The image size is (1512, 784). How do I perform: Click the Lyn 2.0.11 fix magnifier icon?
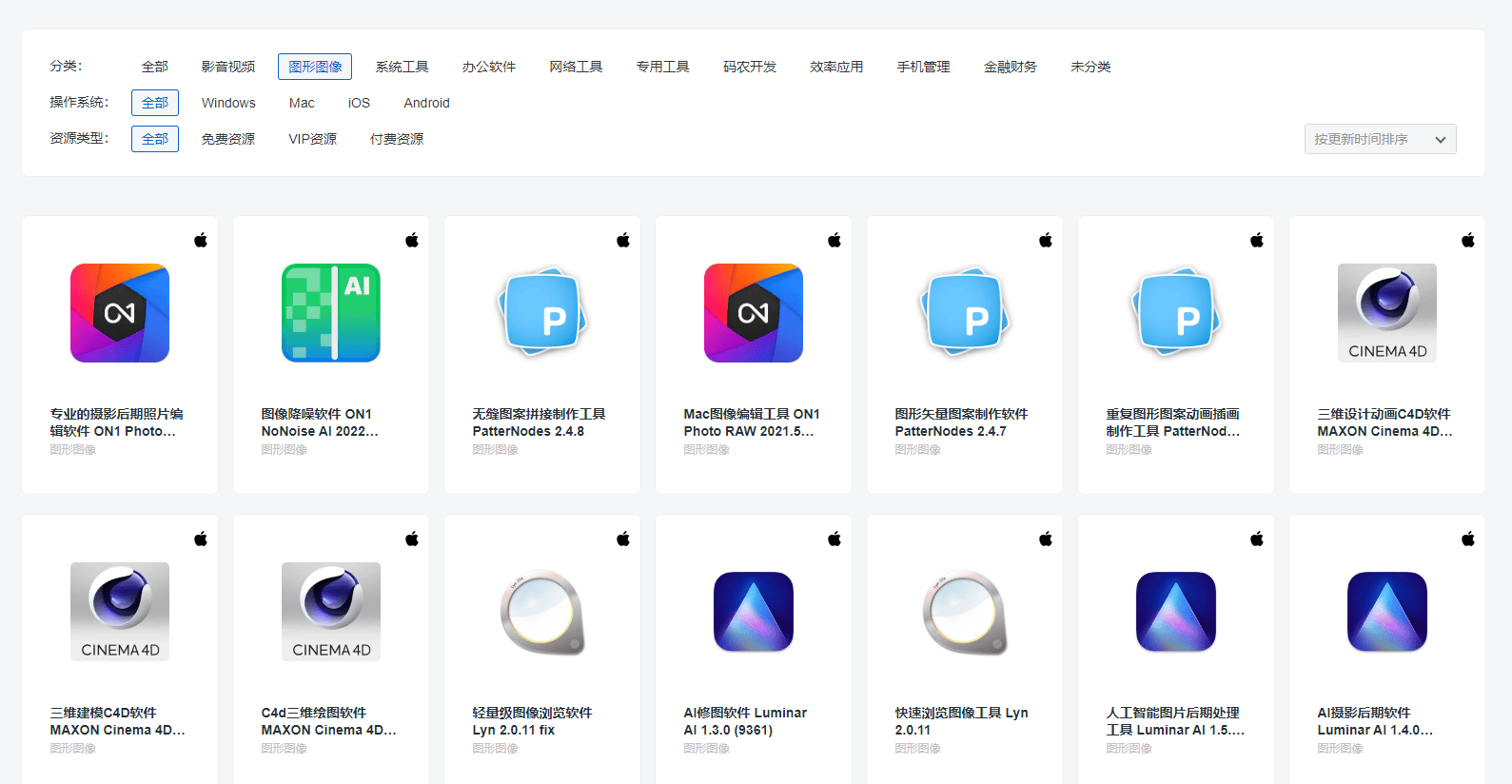pos(542,612)
